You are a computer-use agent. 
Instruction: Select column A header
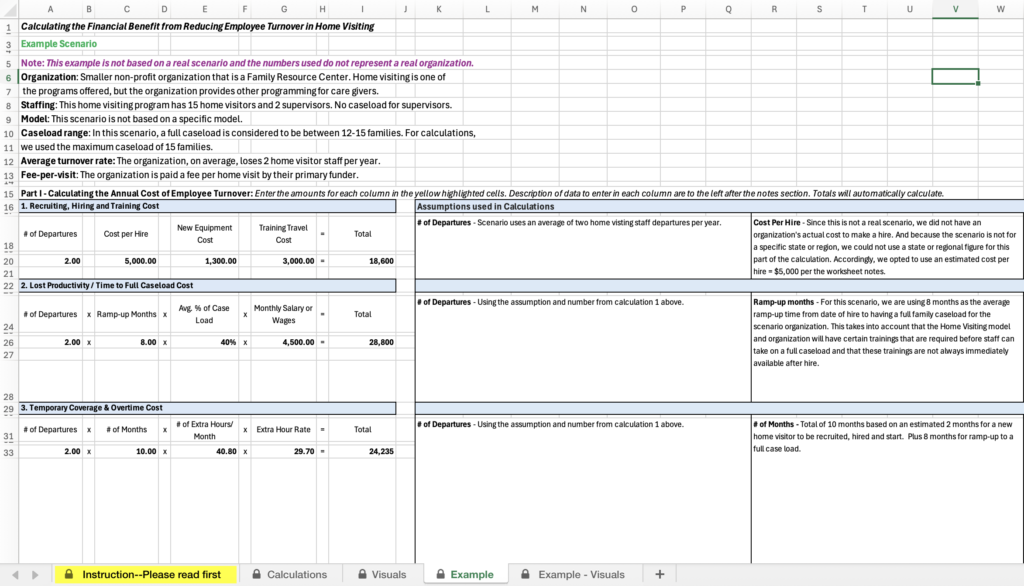(50, 9)
